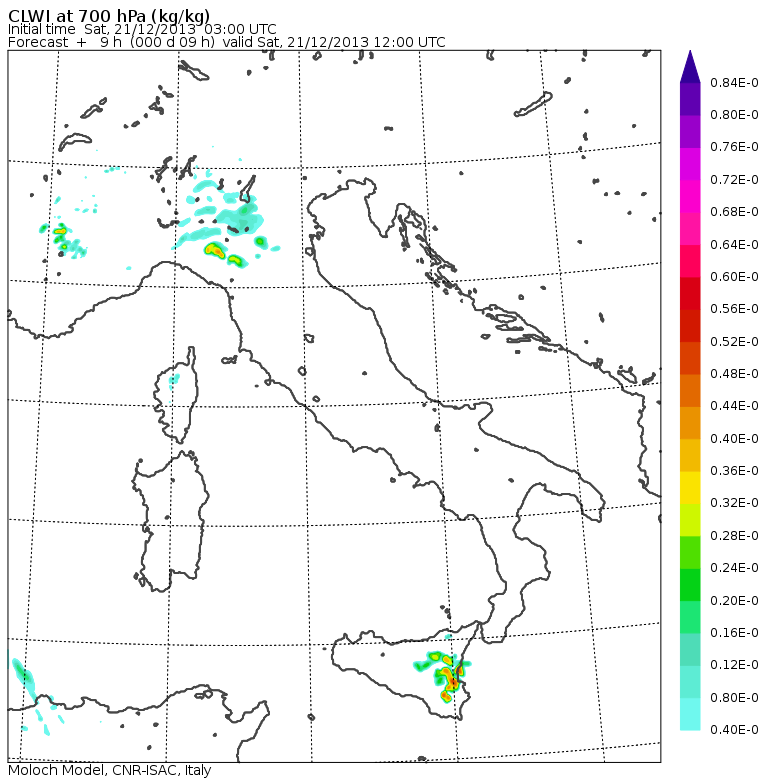The image size is (760, 784).
Task: Click the title 'CLWI at 700 hPa (kg/kg)'
Action: pyautogui.click(x=109, y=15)
